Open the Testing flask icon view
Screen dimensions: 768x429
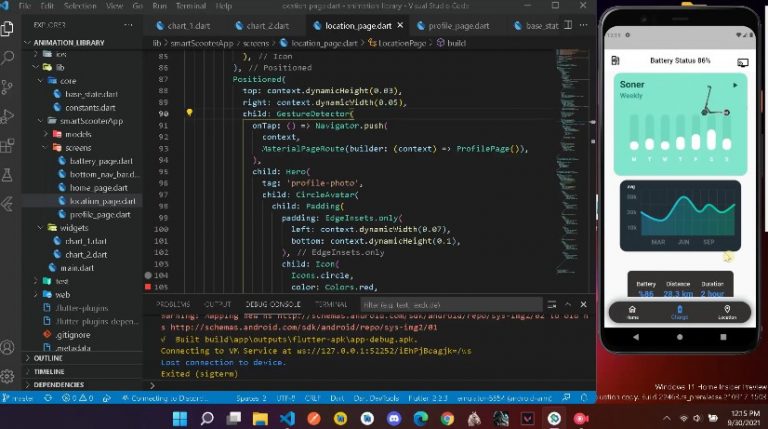7,175
